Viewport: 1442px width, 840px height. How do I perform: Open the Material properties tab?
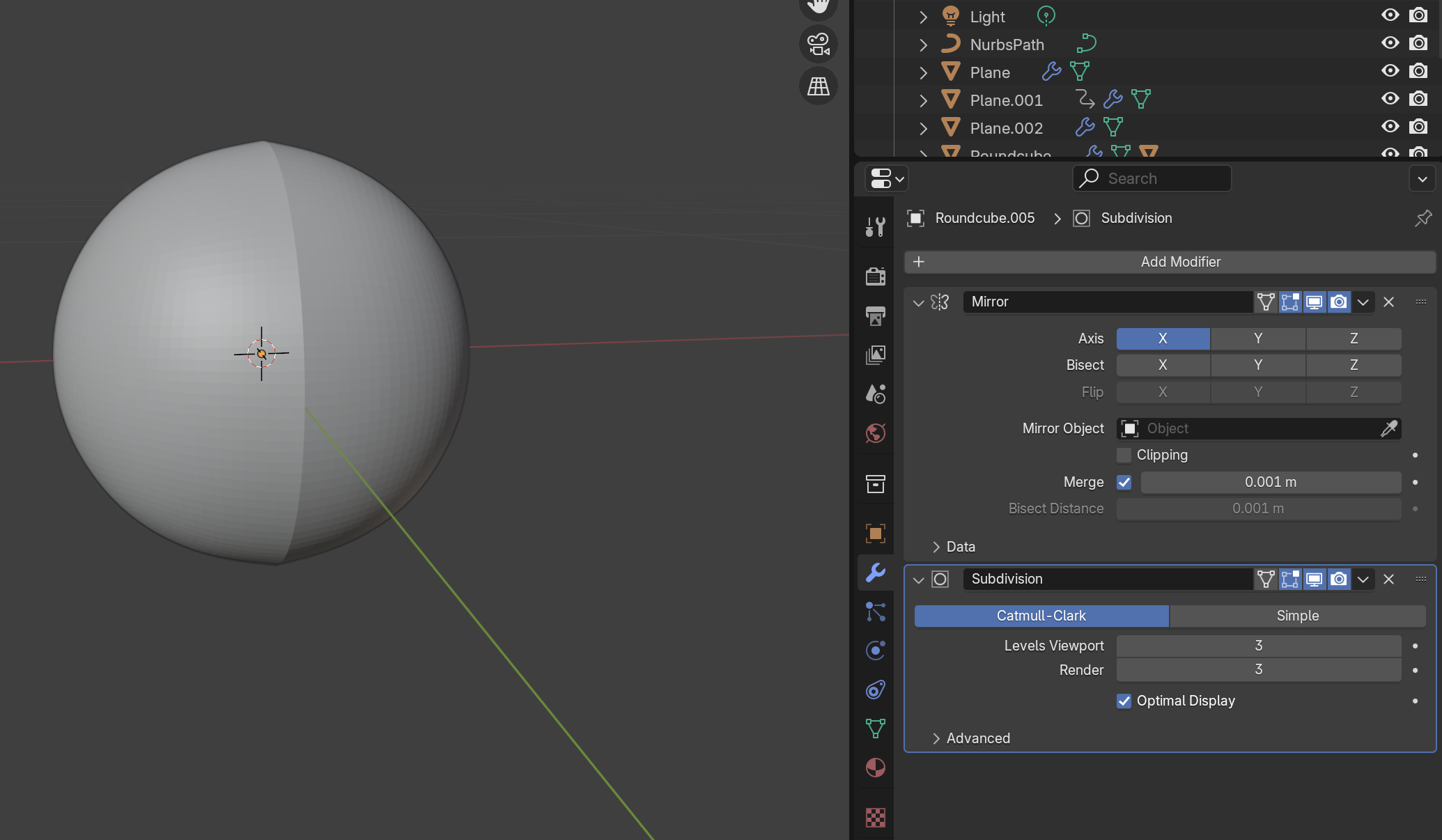(x=876, y=768)
